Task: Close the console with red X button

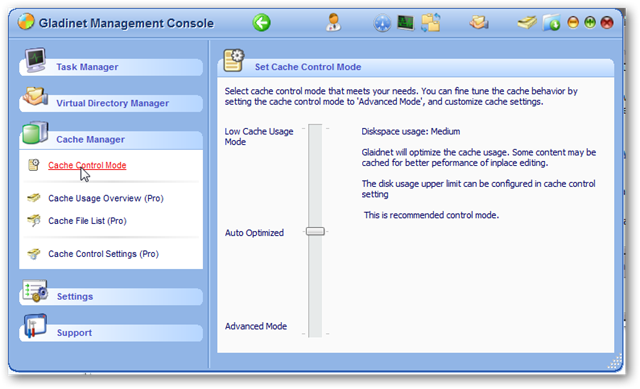Action: [x=607, y=22]
